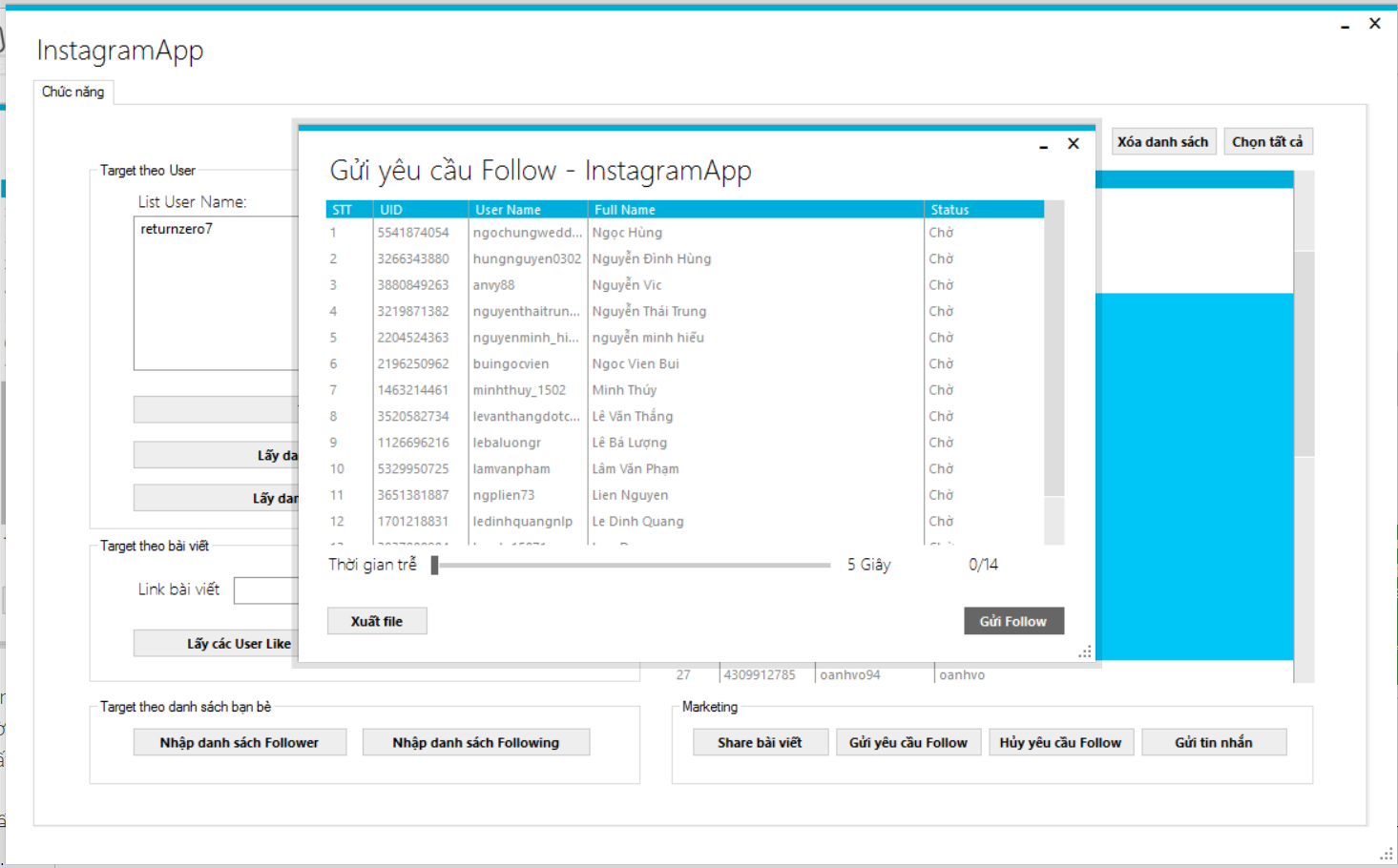Click Nhập danh sách Following button
Screen dimensions: 1398x868
click(x=476, y=742)
